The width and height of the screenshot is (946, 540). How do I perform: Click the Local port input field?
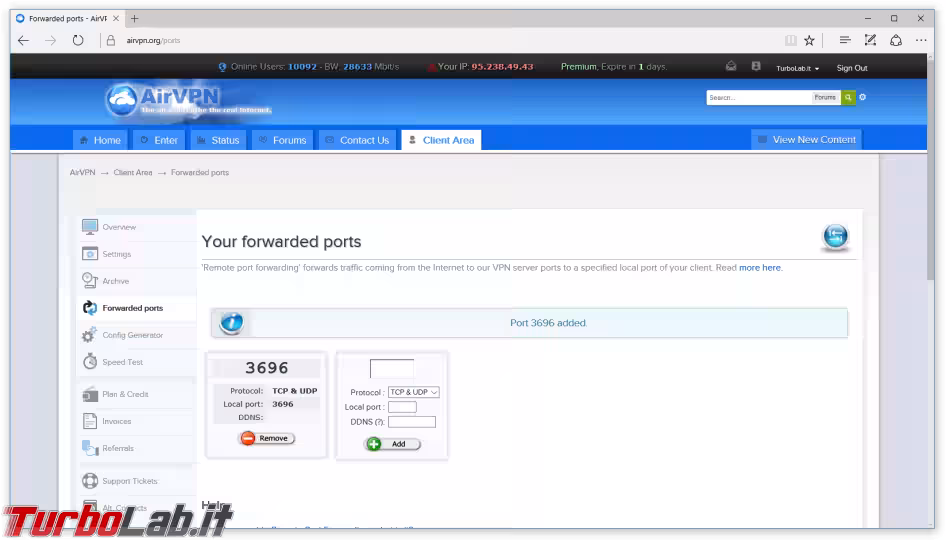point(402,407)
